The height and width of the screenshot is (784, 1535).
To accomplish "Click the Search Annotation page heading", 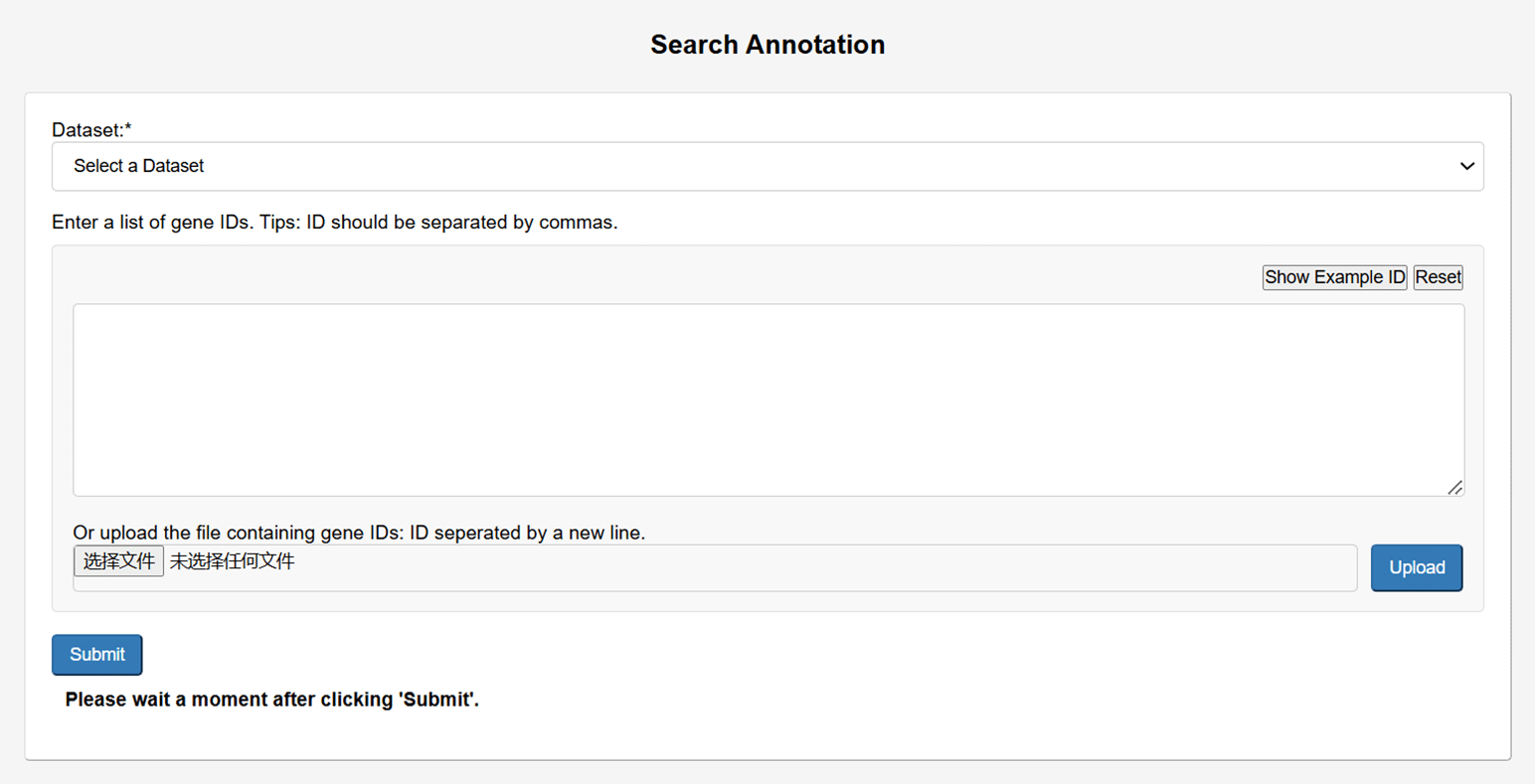I will [x=767, y=45].
